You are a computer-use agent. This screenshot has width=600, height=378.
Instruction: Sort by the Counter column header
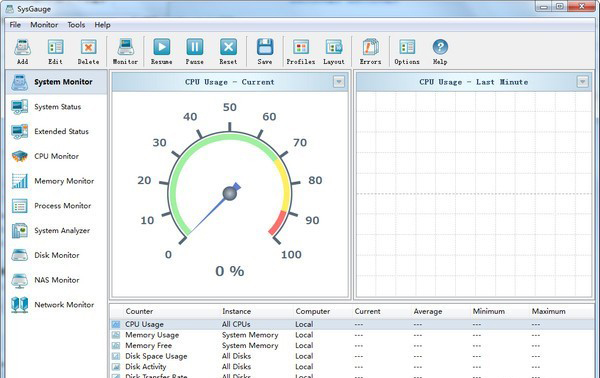click(139, 311)
